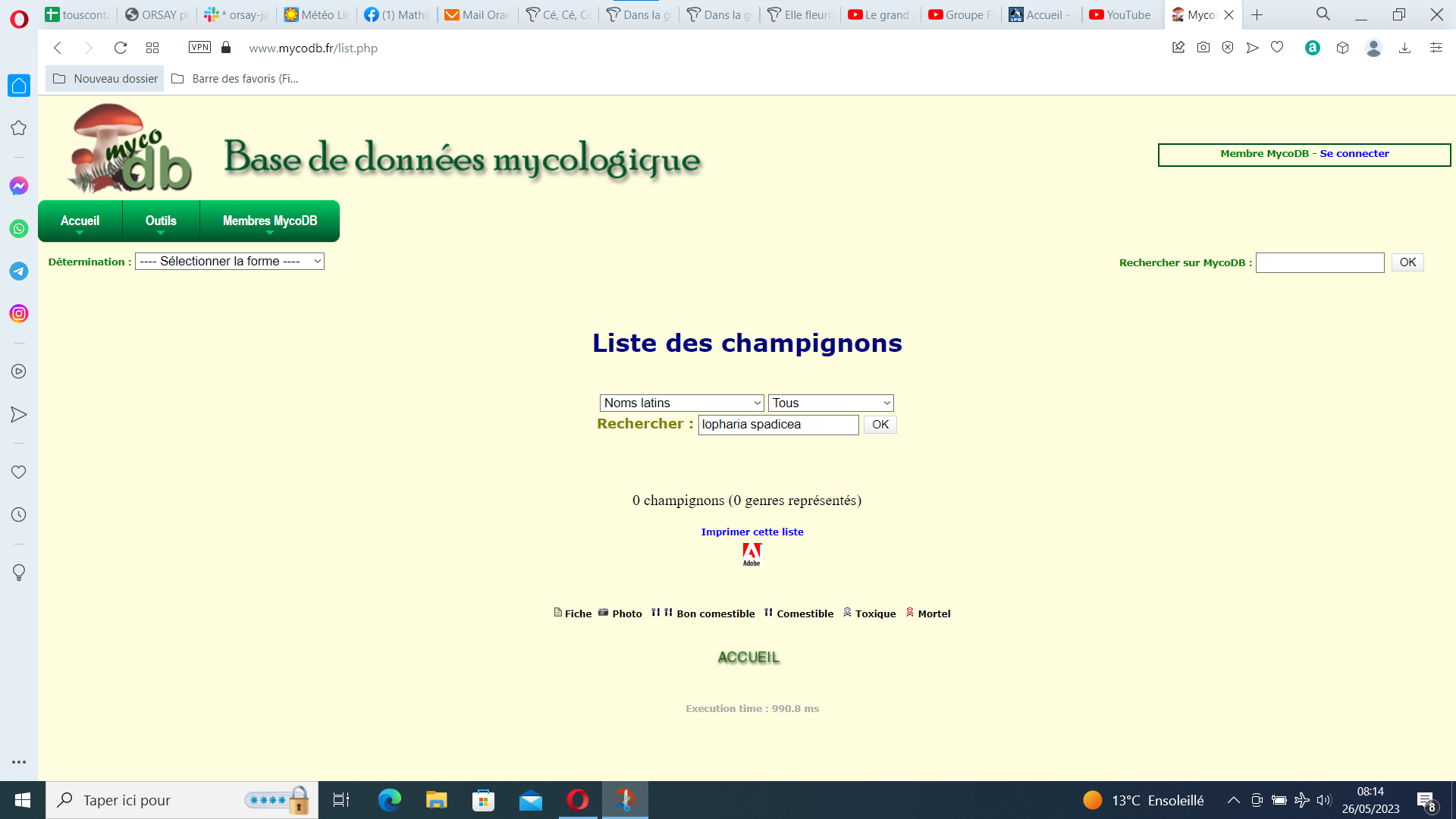Click the snapshot camera icon in address bar
The height and width of the screenshot is (819, 1456).
click(1203, 48)
